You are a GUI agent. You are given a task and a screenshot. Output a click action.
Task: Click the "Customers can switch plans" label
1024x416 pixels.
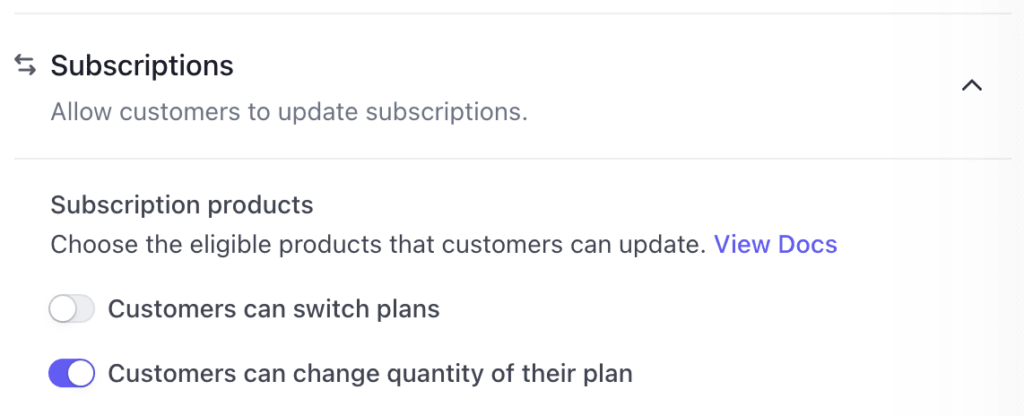point(273,310)
